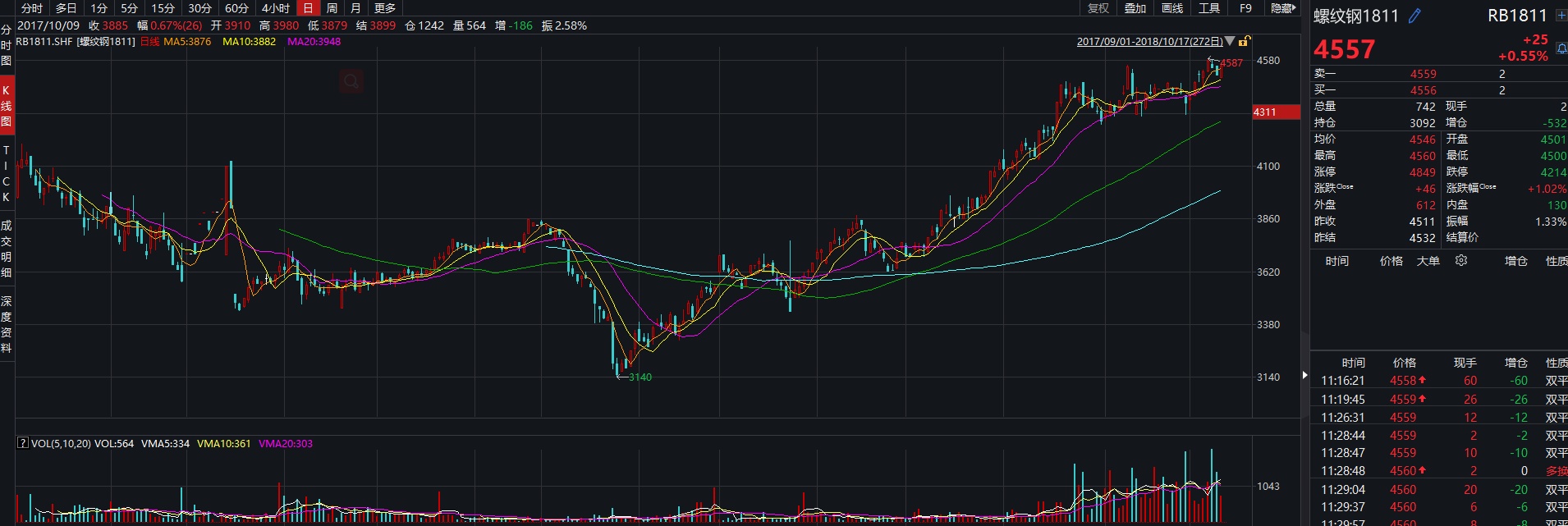The height and width of the screenshot is (526, 1568).
Task: Select the 60分 timeframe tab
Action: coord(236,8)
